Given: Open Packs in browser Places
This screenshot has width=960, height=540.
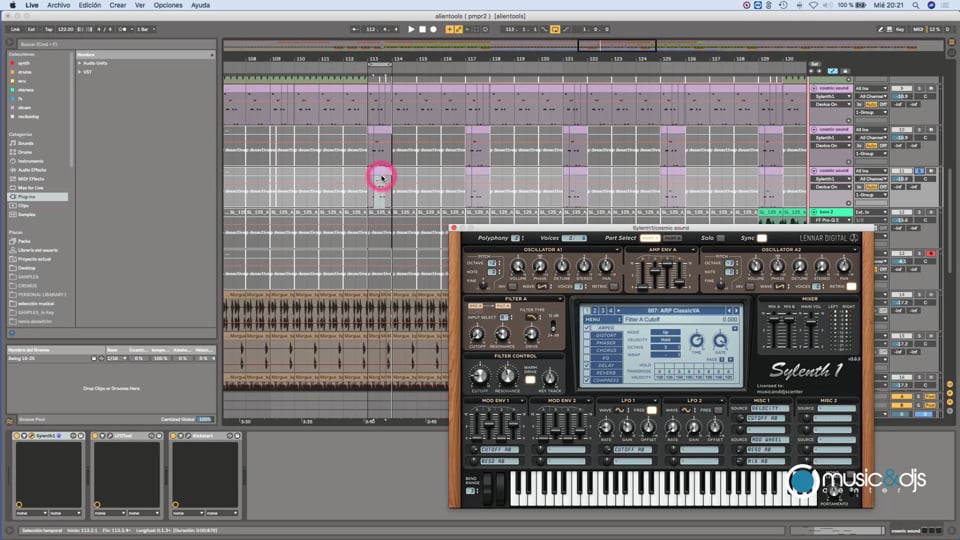Looking at the screenshot, I should (x=24, y=241).
